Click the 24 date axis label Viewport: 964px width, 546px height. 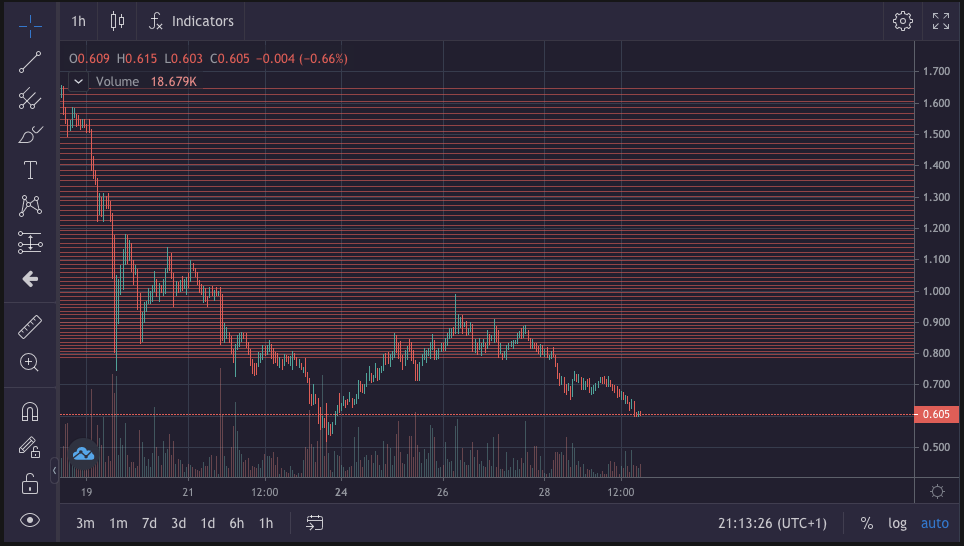tap(341, 492)
